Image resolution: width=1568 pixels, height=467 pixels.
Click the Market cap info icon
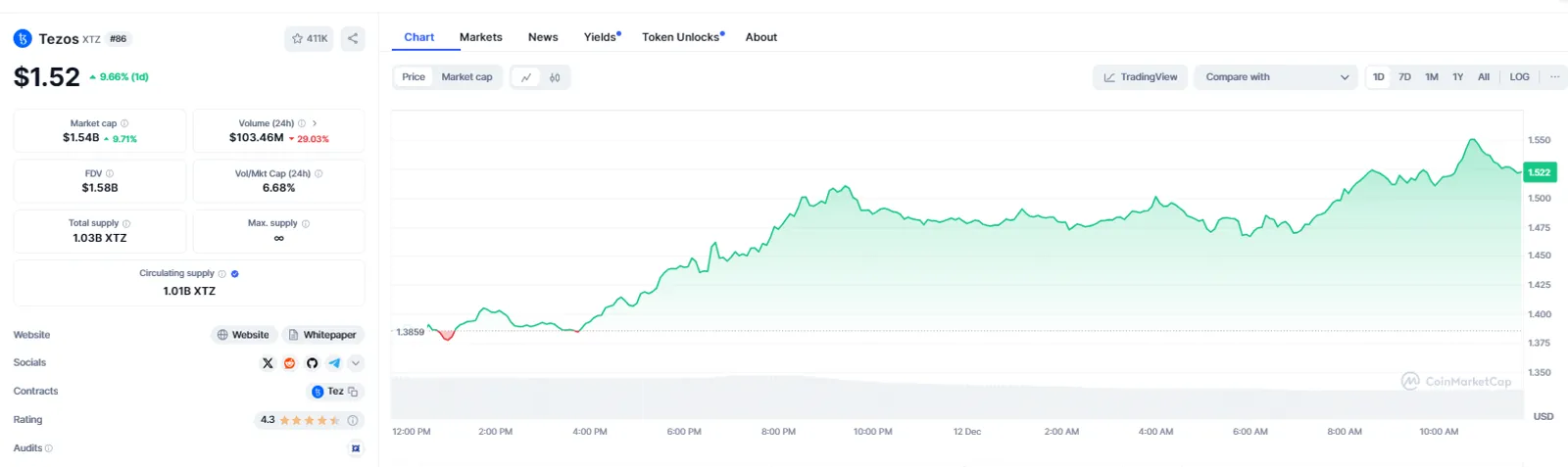click(124, 123)
